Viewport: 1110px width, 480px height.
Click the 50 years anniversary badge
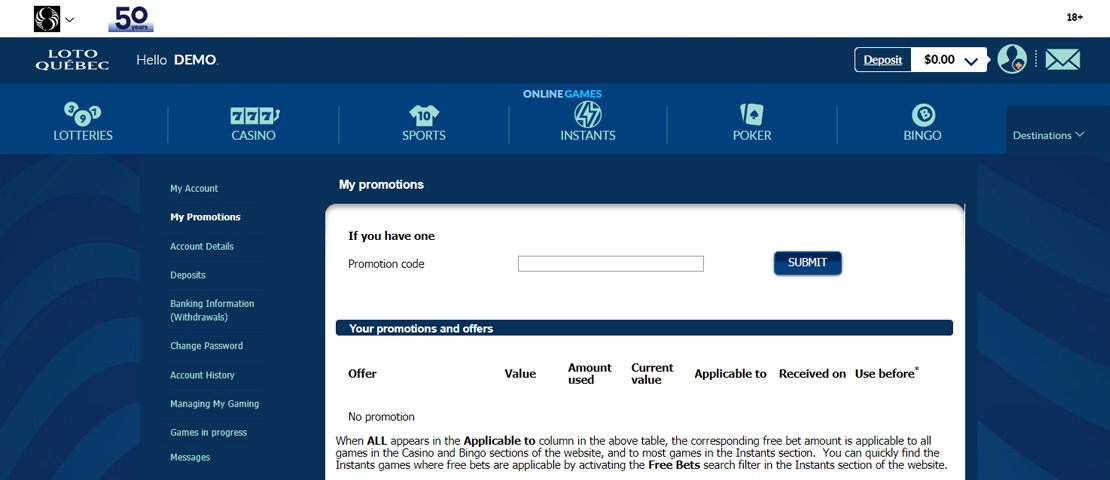(x=131, y=19)
